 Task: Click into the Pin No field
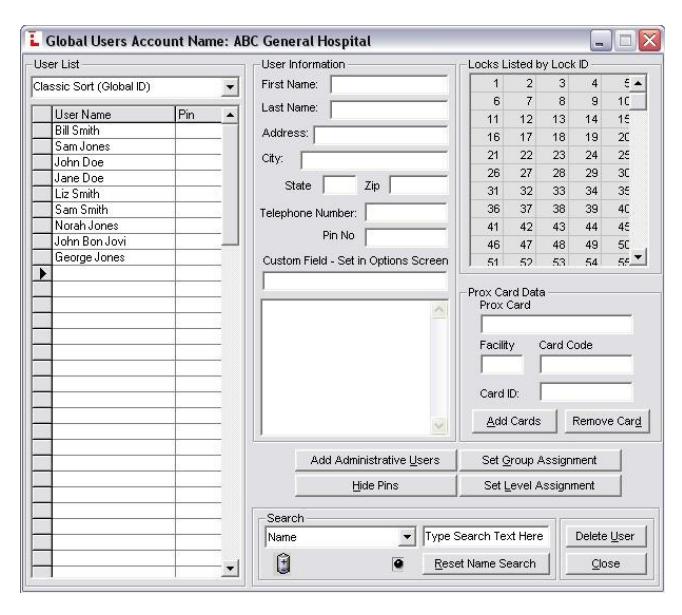pyautogui.click(x=406, y=237)
